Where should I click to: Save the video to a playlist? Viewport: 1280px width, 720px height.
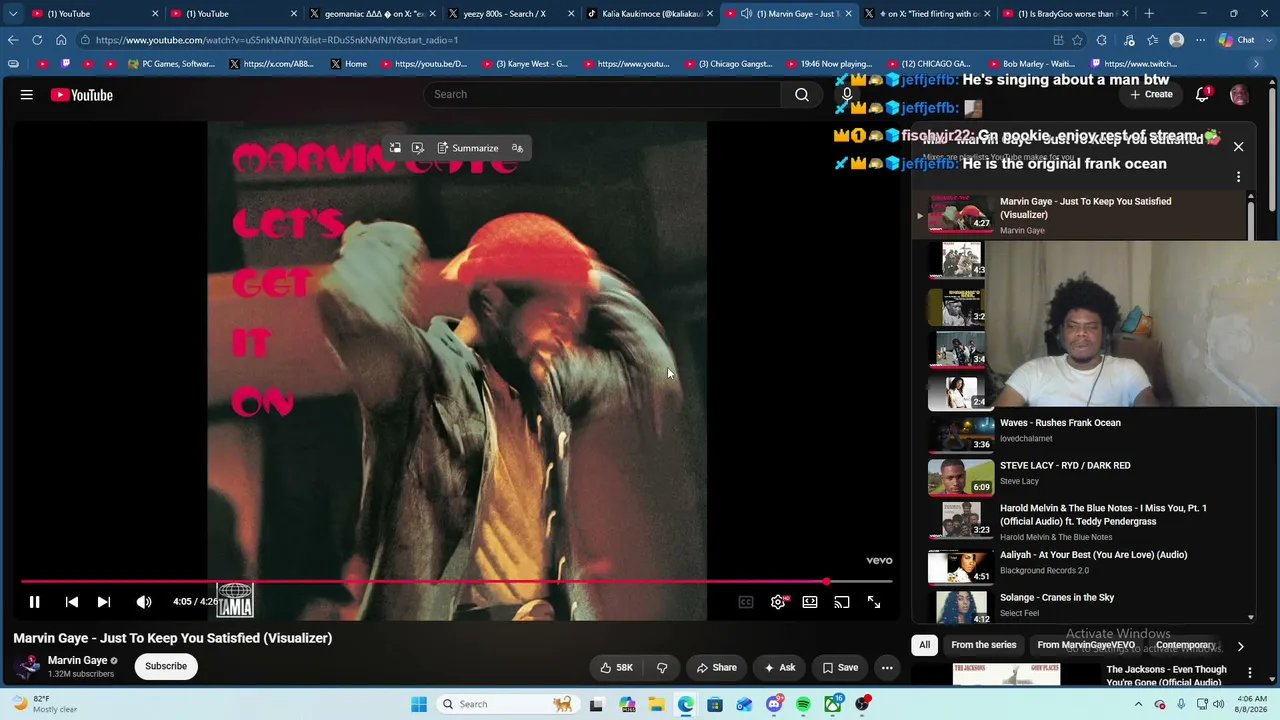841,668
